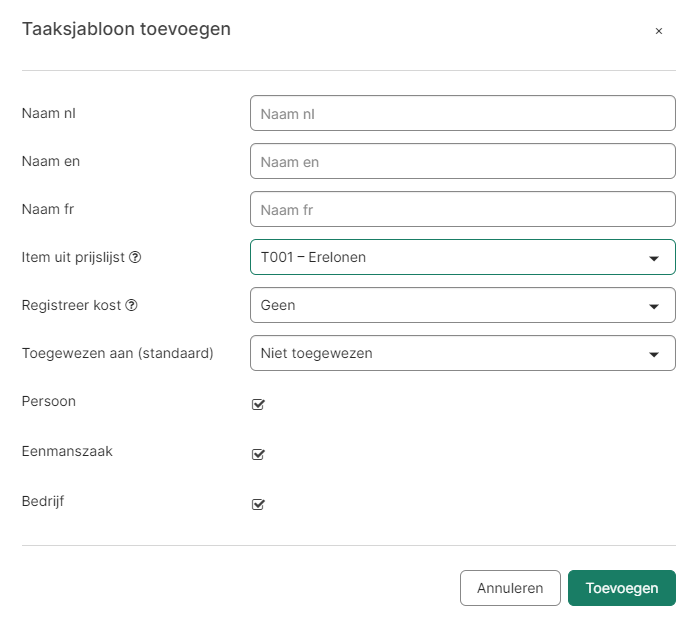Open the Item uit prijslijst dropdown
This screenshot has height=622, width=695.
coord(463,257)
